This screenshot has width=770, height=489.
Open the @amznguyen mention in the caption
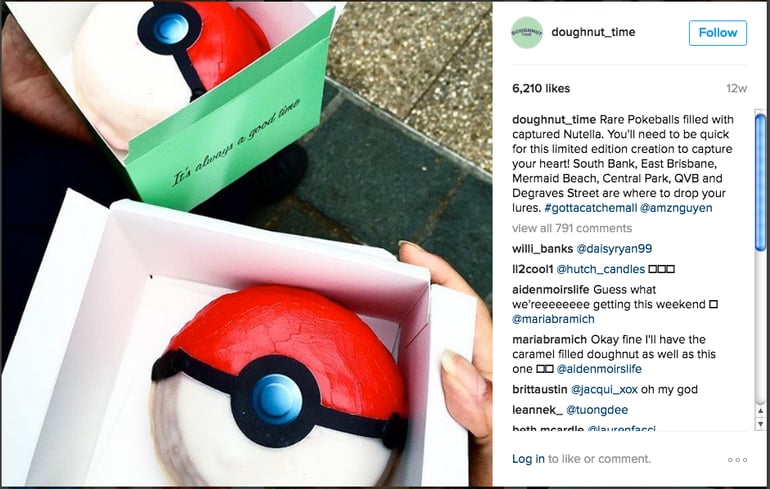(x=676, y=208)
